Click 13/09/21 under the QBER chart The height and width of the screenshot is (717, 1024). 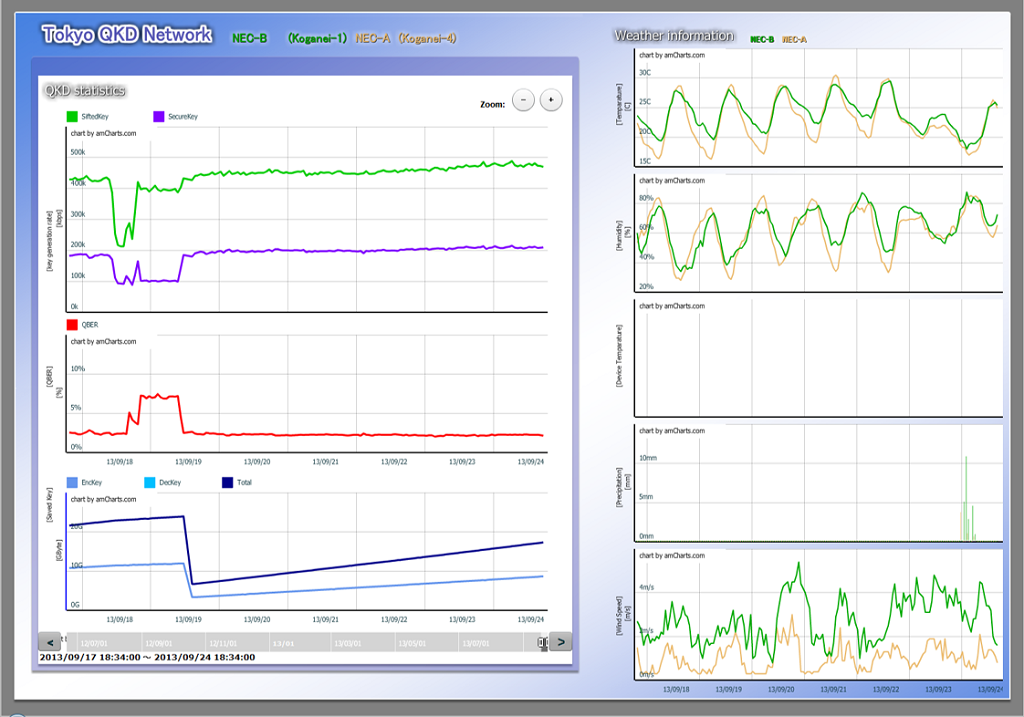click(x=325, y=462)
